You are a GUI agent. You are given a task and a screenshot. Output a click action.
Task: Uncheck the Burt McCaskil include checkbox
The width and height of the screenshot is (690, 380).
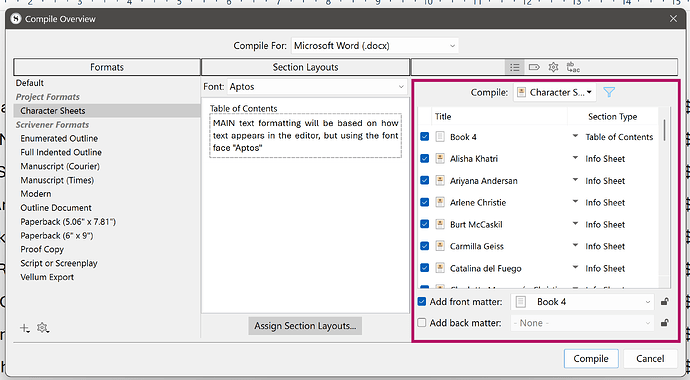point(424,224)
